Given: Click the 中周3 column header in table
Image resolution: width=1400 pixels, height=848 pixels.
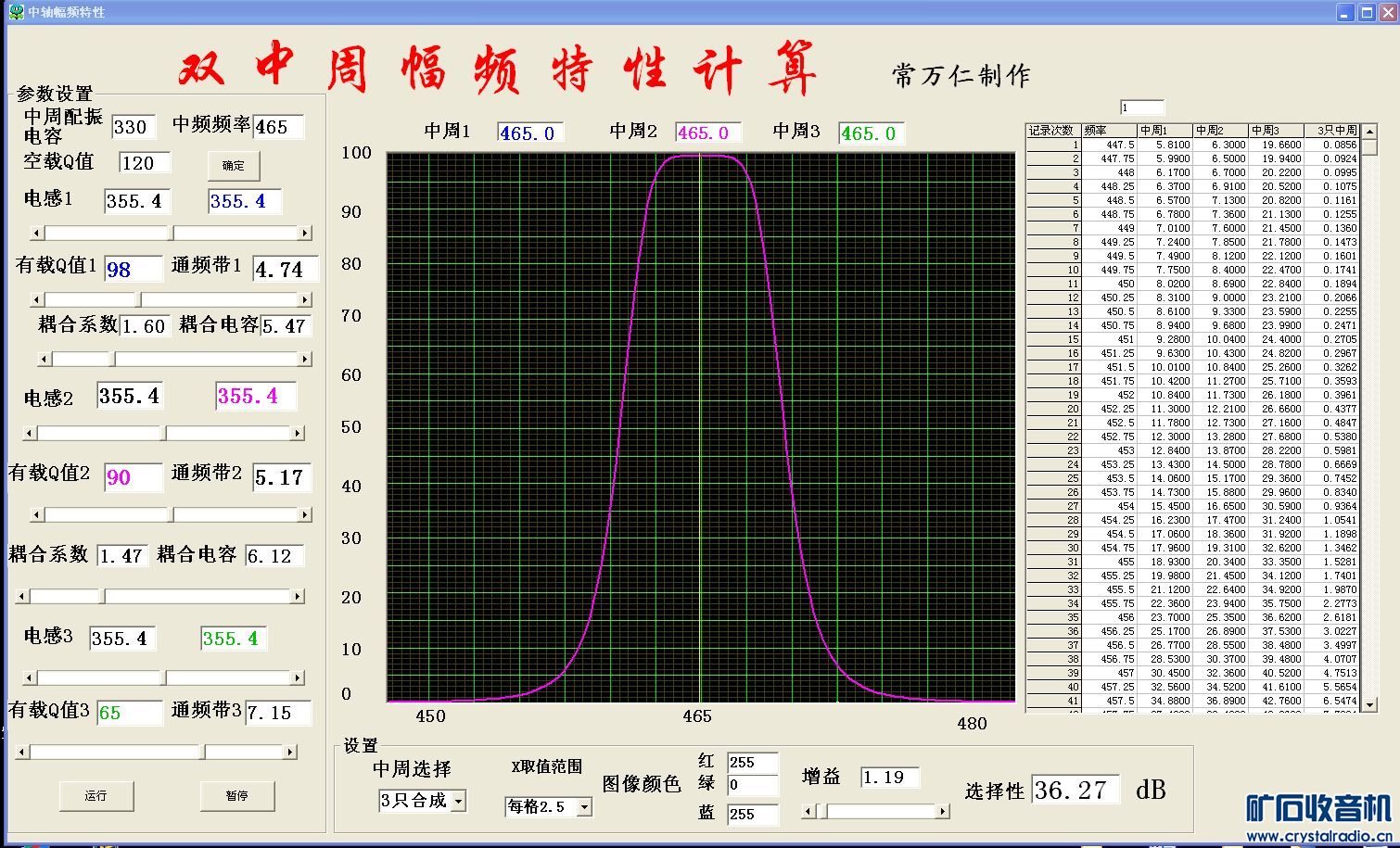Looking at the screenshot, I should 1276,131.
